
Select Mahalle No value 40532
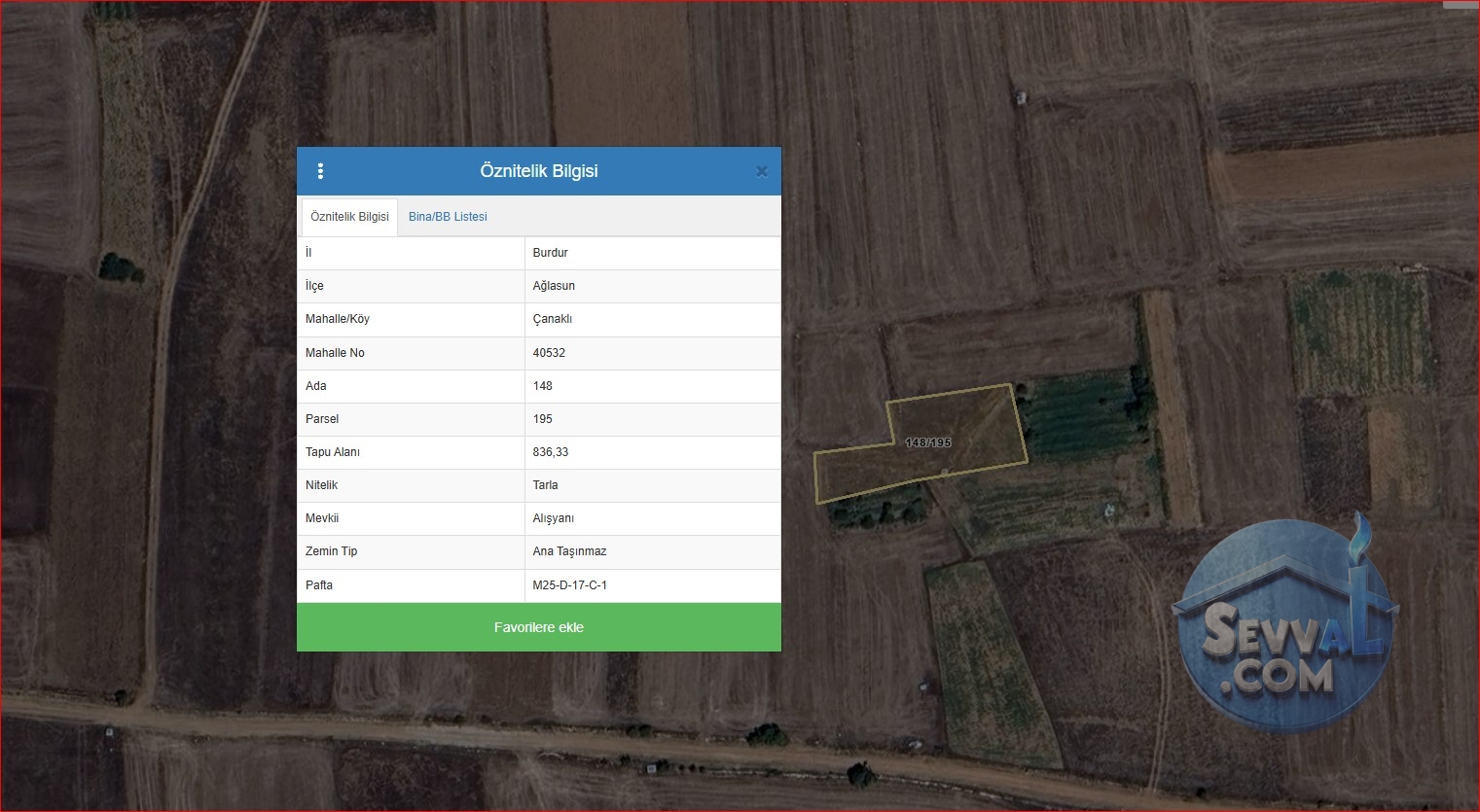549,353
